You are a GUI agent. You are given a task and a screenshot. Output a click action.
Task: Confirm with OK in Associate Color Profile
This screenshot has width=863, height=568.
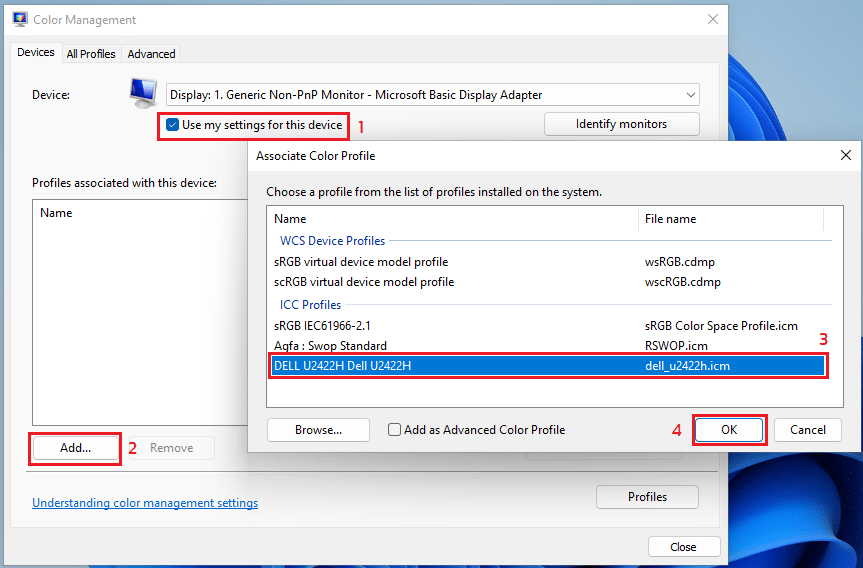point(729,430)
